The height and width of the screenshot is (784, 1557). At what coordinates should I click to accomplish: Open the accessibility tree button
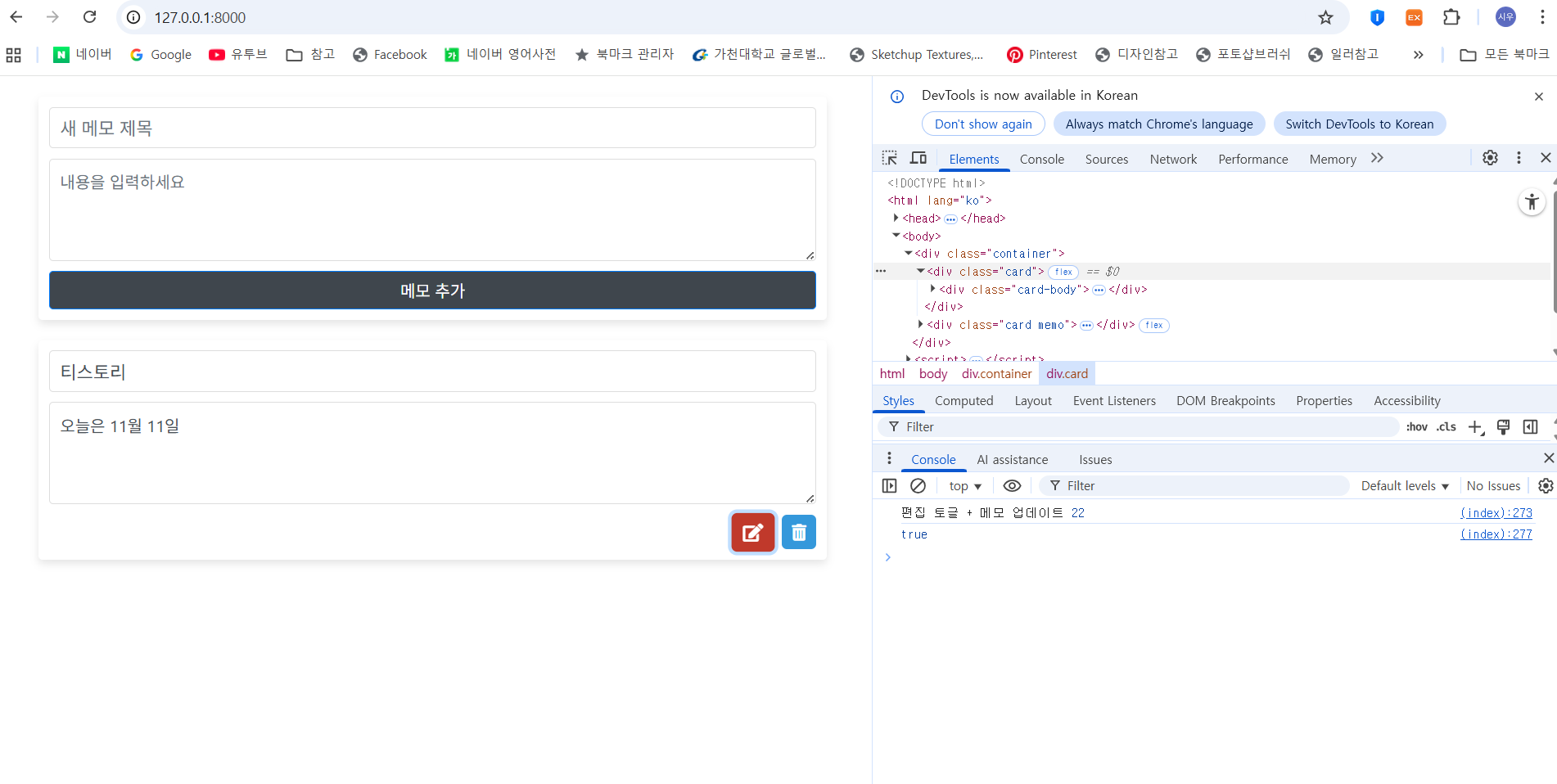[1532, 201]
